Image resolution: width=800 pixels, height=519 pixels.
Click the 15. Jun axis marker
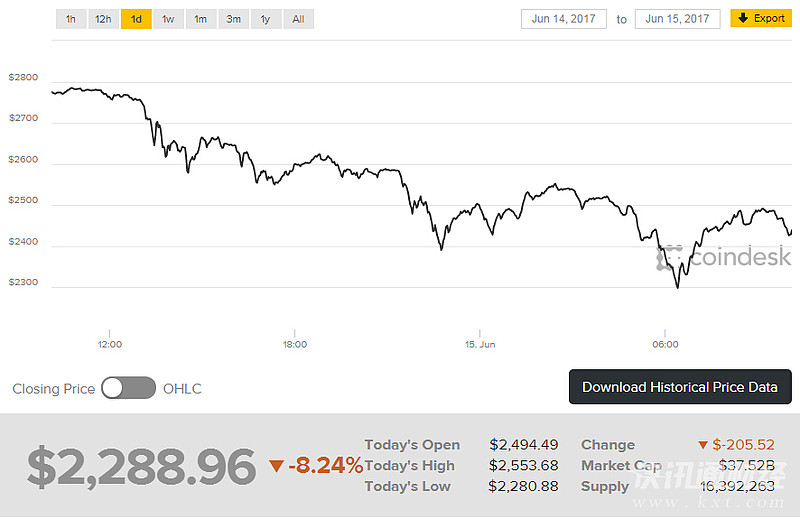coord(480,344)
